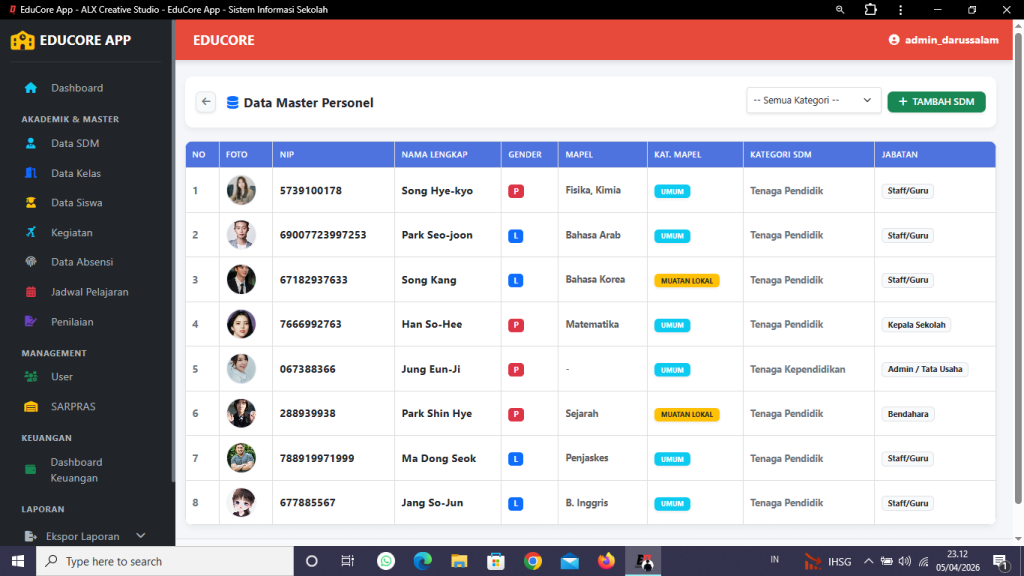The height and width of the screenshot is (576, 1024).
Task: Open User management link
Action: [62, 377]
